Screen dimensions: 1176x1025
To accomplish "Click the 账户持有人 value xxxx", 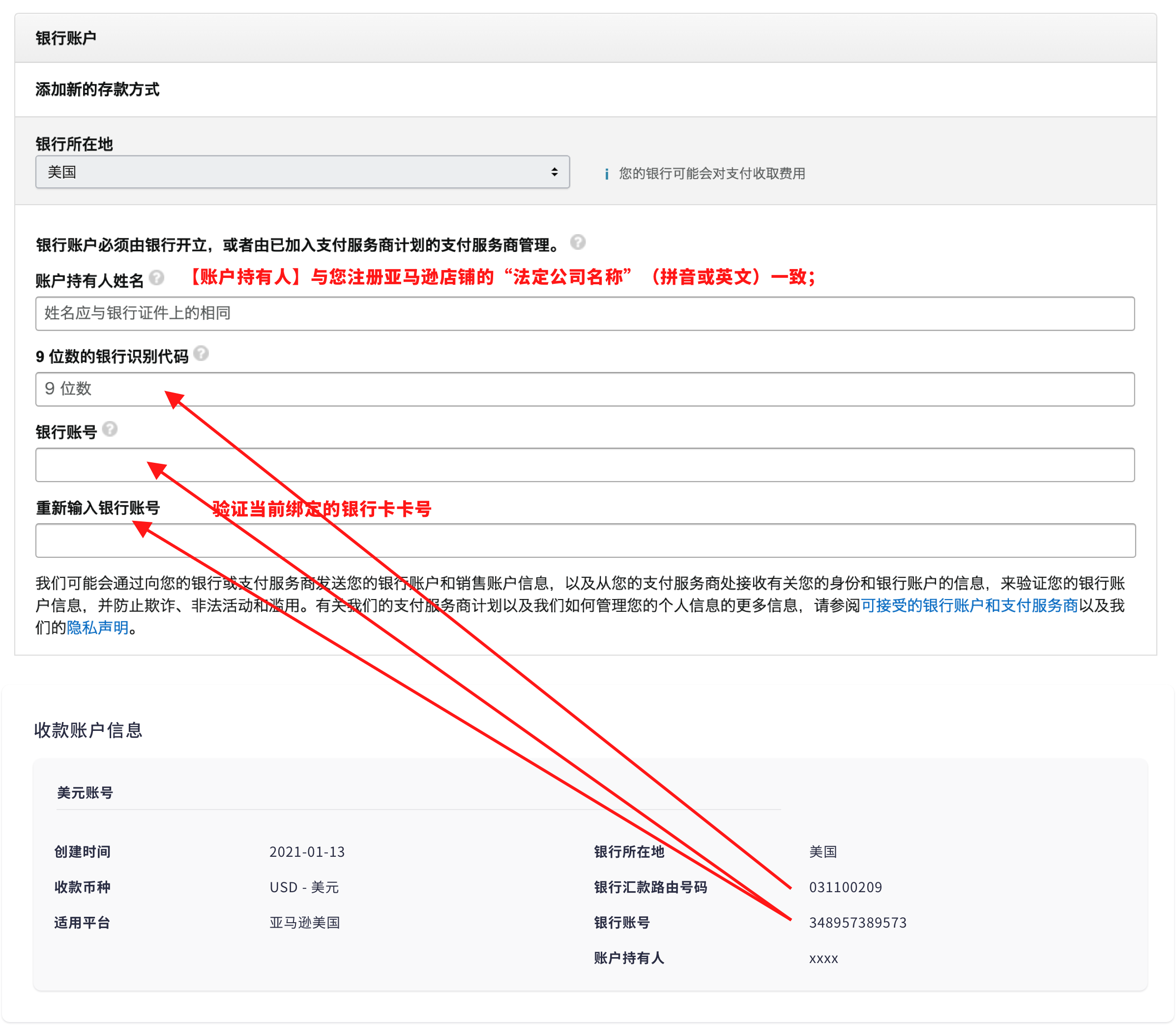I will coord(823,959).
